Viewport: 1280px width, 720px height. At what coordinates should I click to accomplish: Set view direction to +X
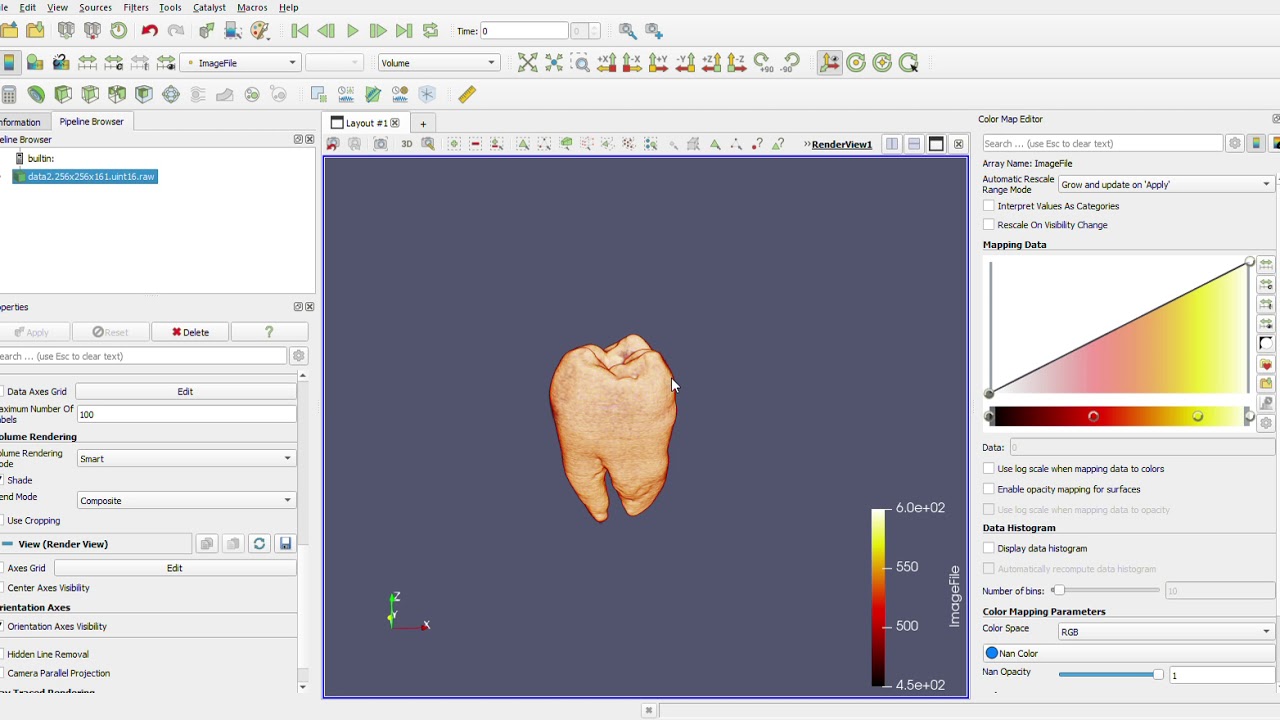(x=606, y=63)
